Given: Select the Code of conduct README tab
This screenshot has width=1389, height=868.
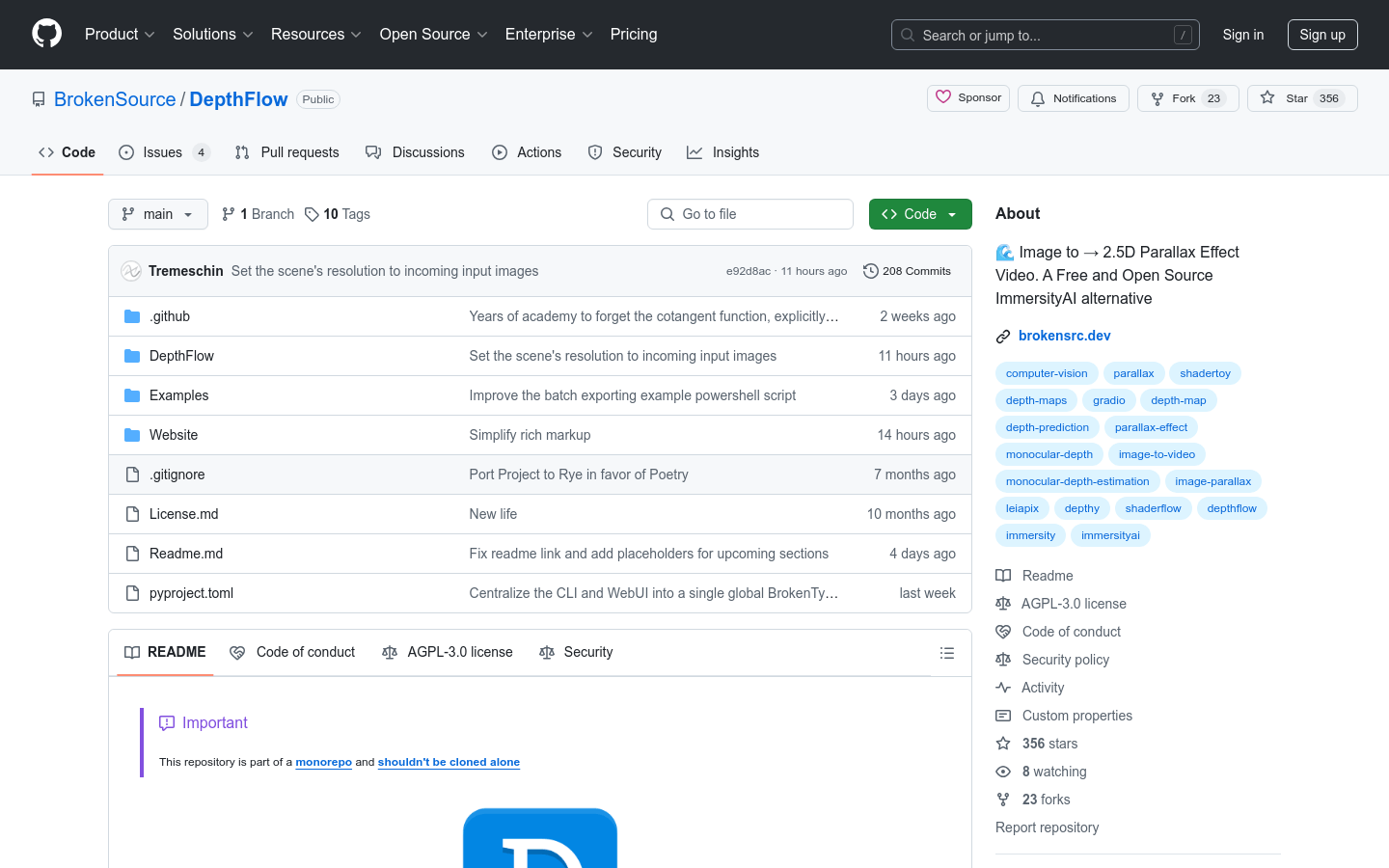Looking at the screenshot, I should [292, 653].
